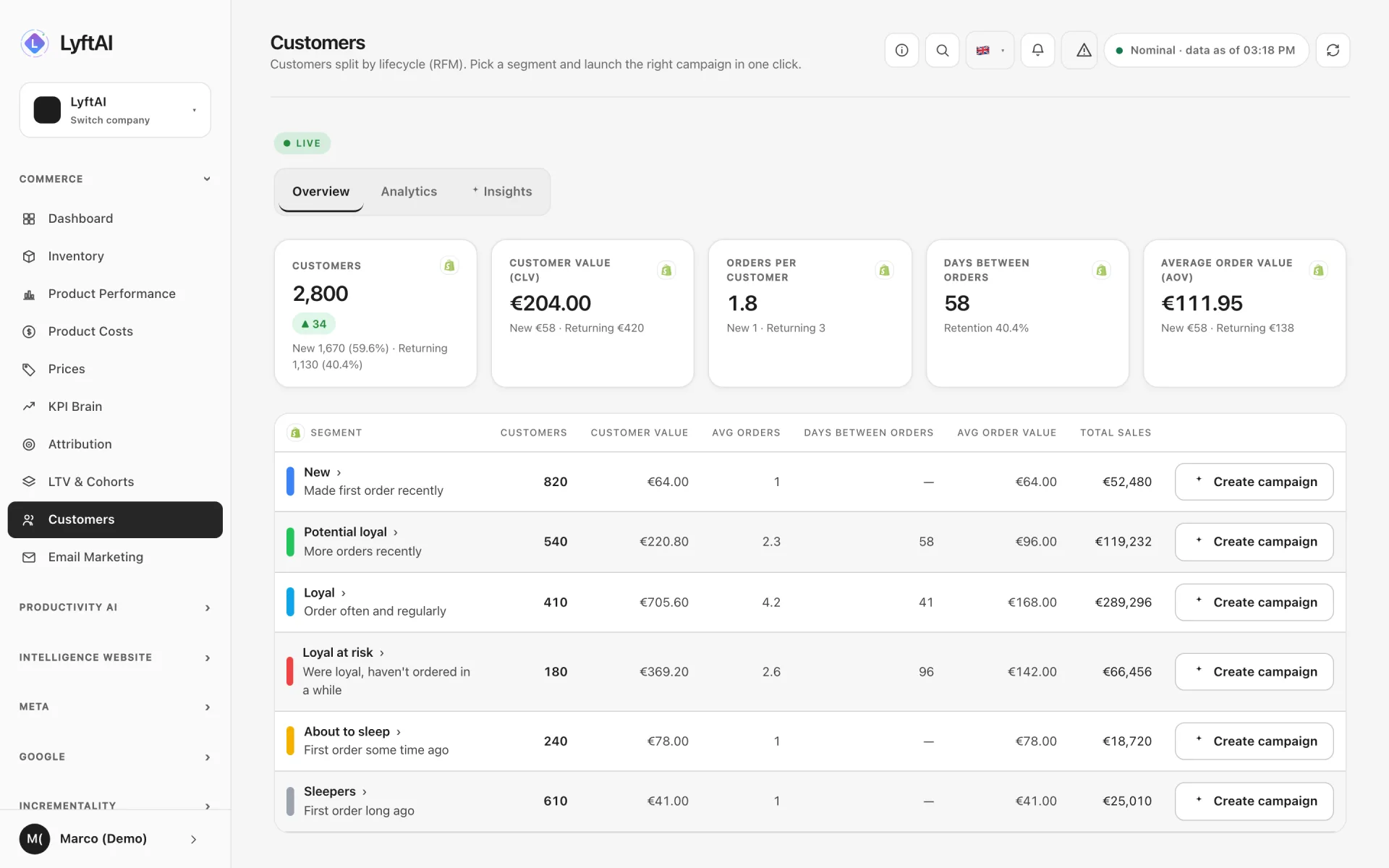Sort by TOTAL SALES column header
Screen dimensions: 1389x868
click(x=1116, y=433)
